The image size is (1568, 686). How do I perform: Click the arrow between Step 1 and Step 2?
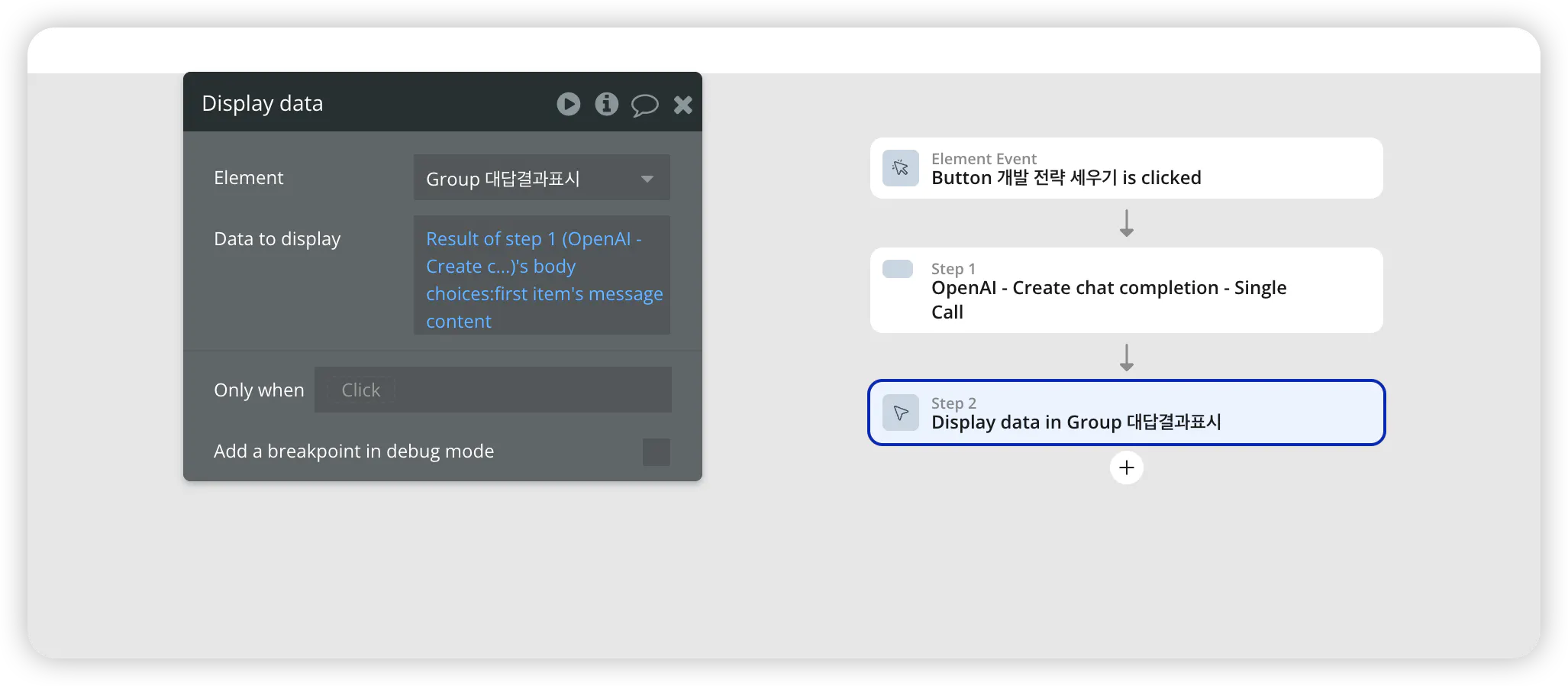pos(1127,358)
